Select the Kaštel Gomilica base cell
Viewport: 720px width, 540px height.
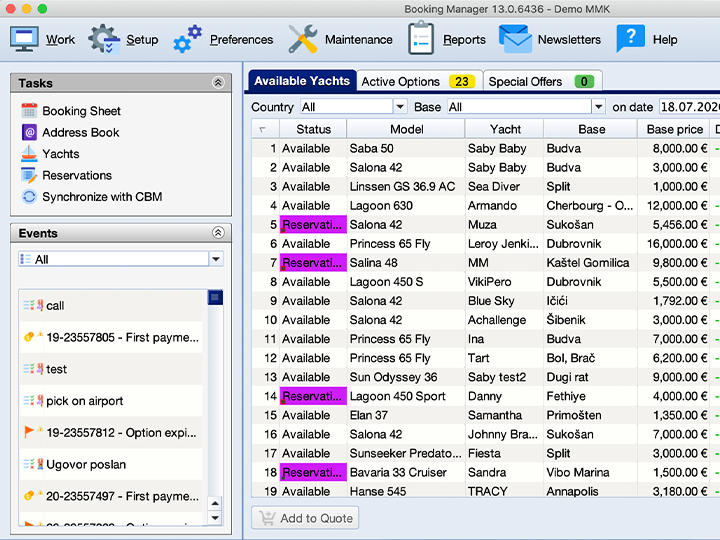(591, 263)
